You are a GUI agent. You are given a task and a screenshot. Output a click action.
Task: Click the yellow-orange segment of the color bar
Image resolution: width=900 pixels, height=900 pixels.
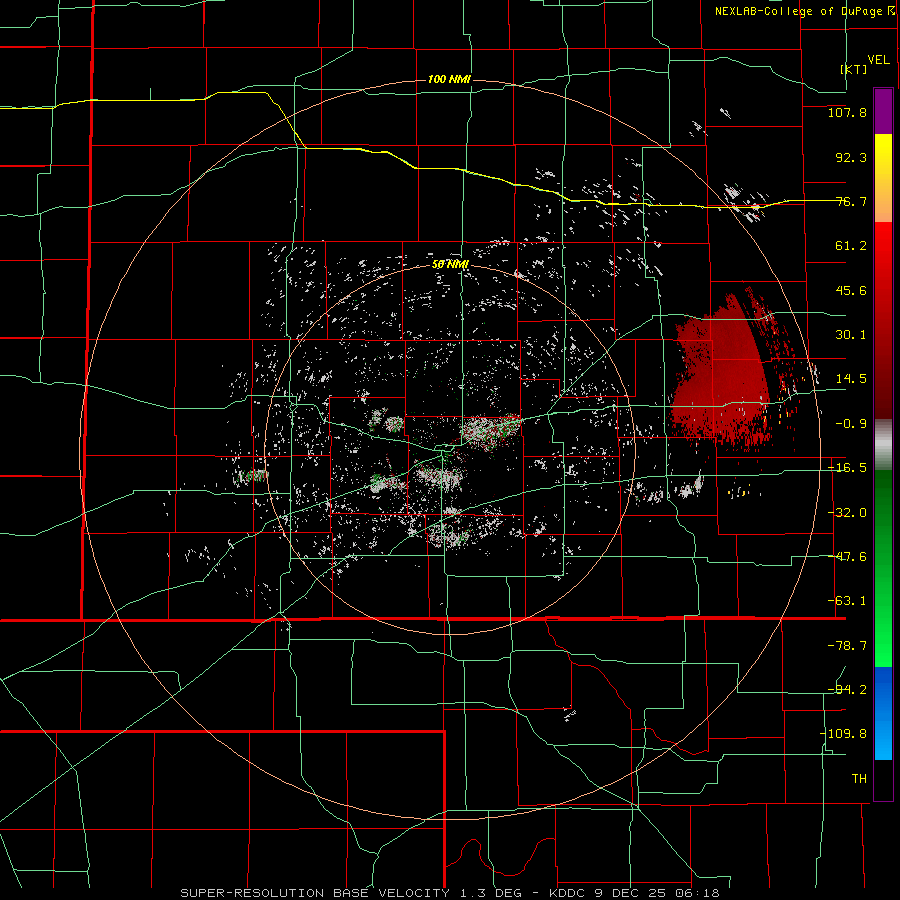coord(883,178)
